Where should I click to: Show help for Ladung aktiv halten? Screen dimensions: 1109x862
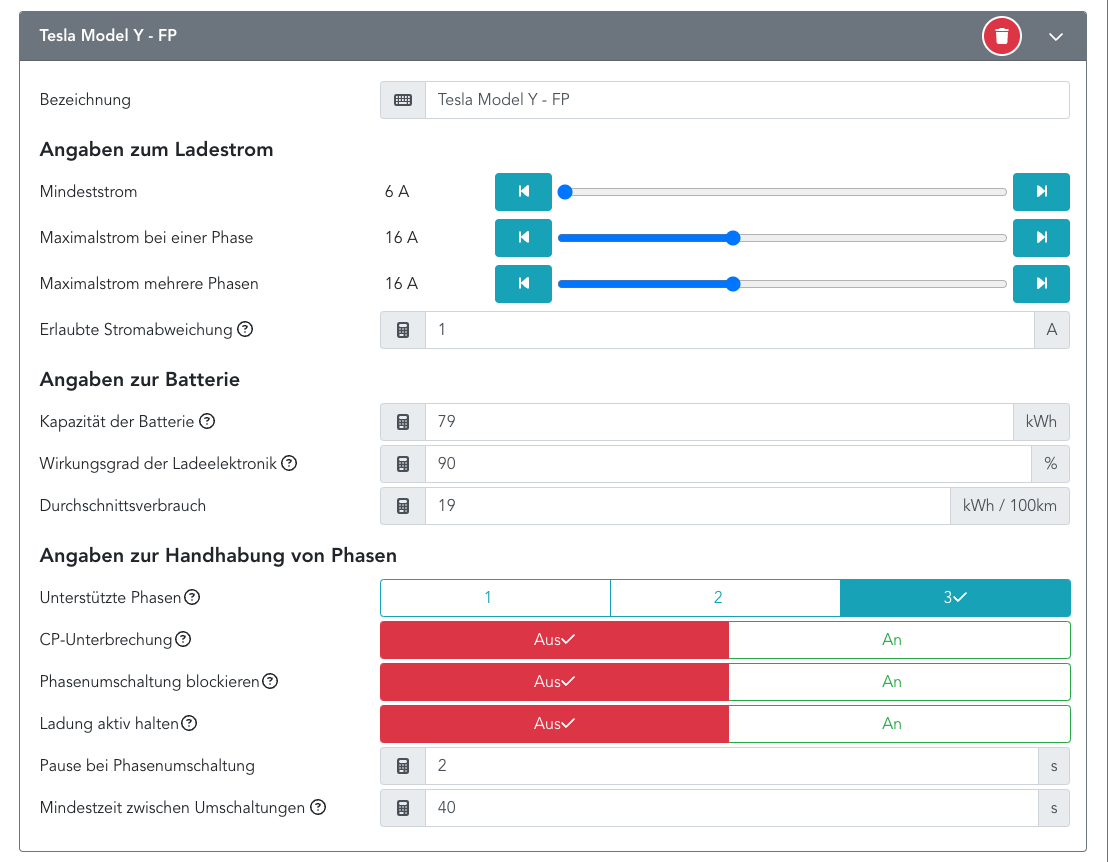point(189,723)
